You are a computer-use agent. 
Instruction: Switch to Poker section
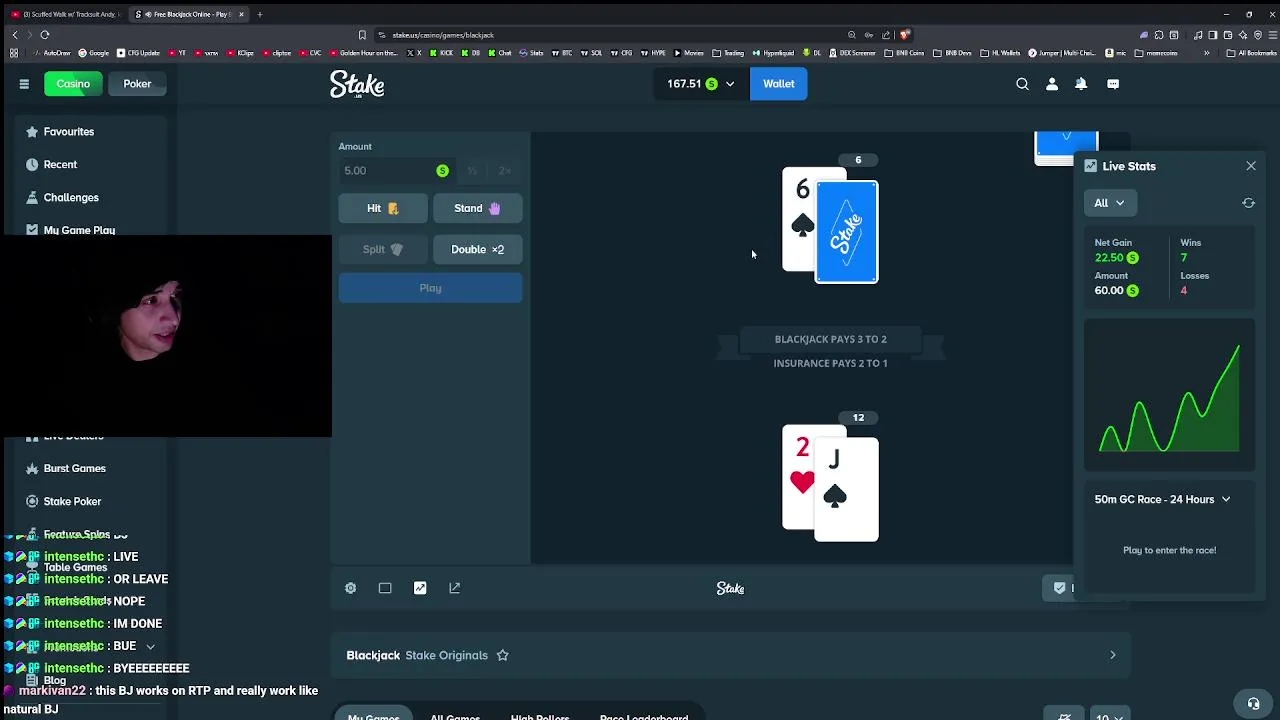[x=137, y=84]
